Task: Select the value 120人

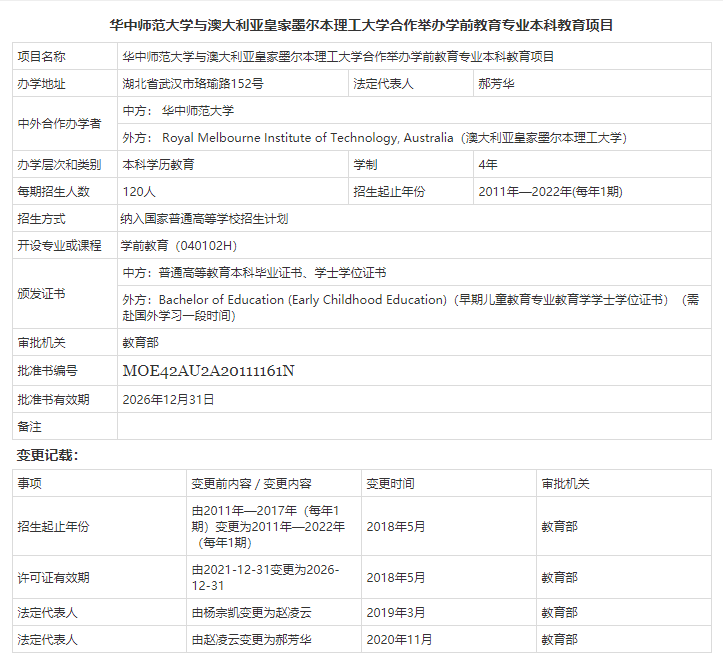Action: (x=139, y=191)
